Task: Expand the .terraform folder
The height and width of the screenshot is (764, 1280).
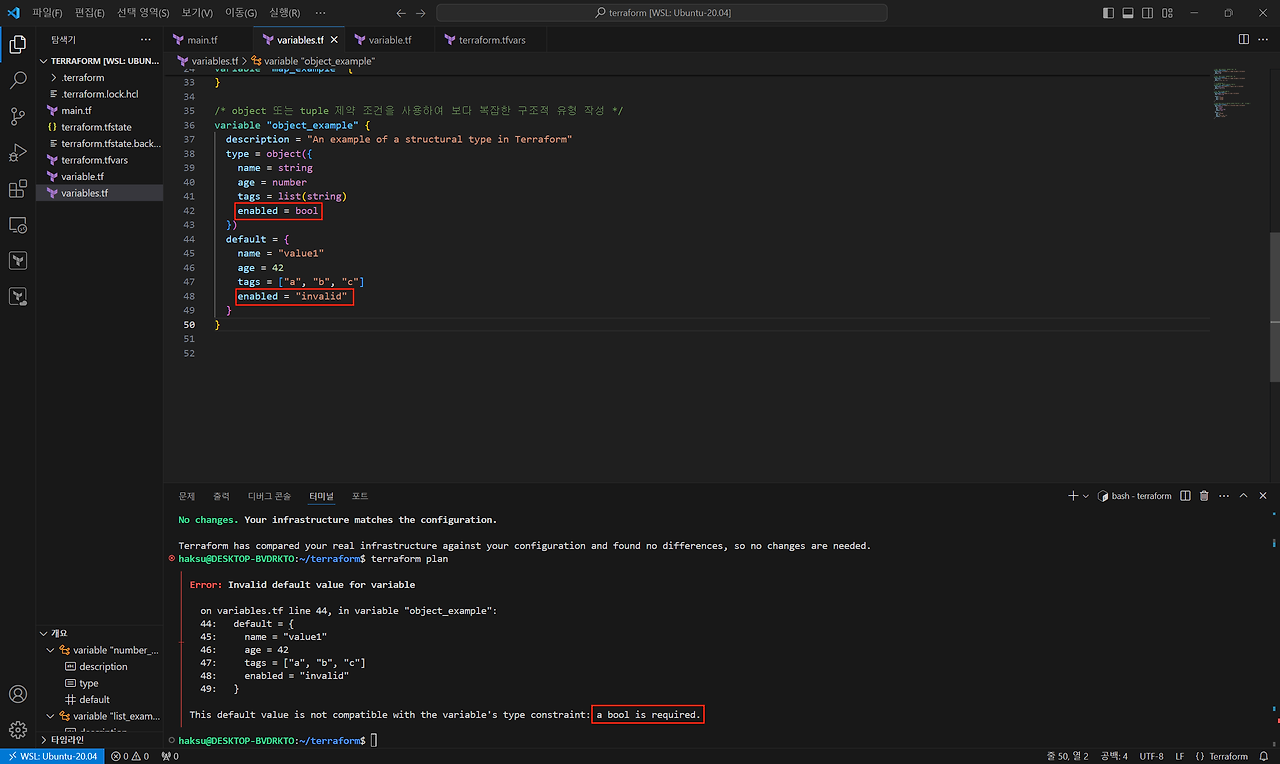Action: pyautogui.click(x=55, y=77)
